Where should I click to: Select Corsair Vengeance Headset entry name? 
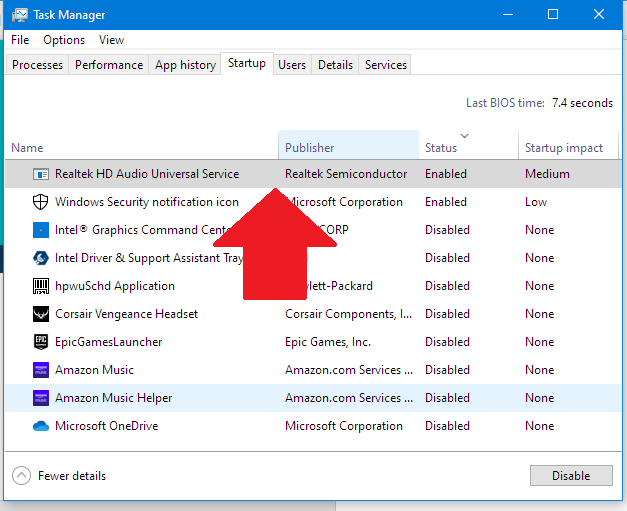pos(126,314)
